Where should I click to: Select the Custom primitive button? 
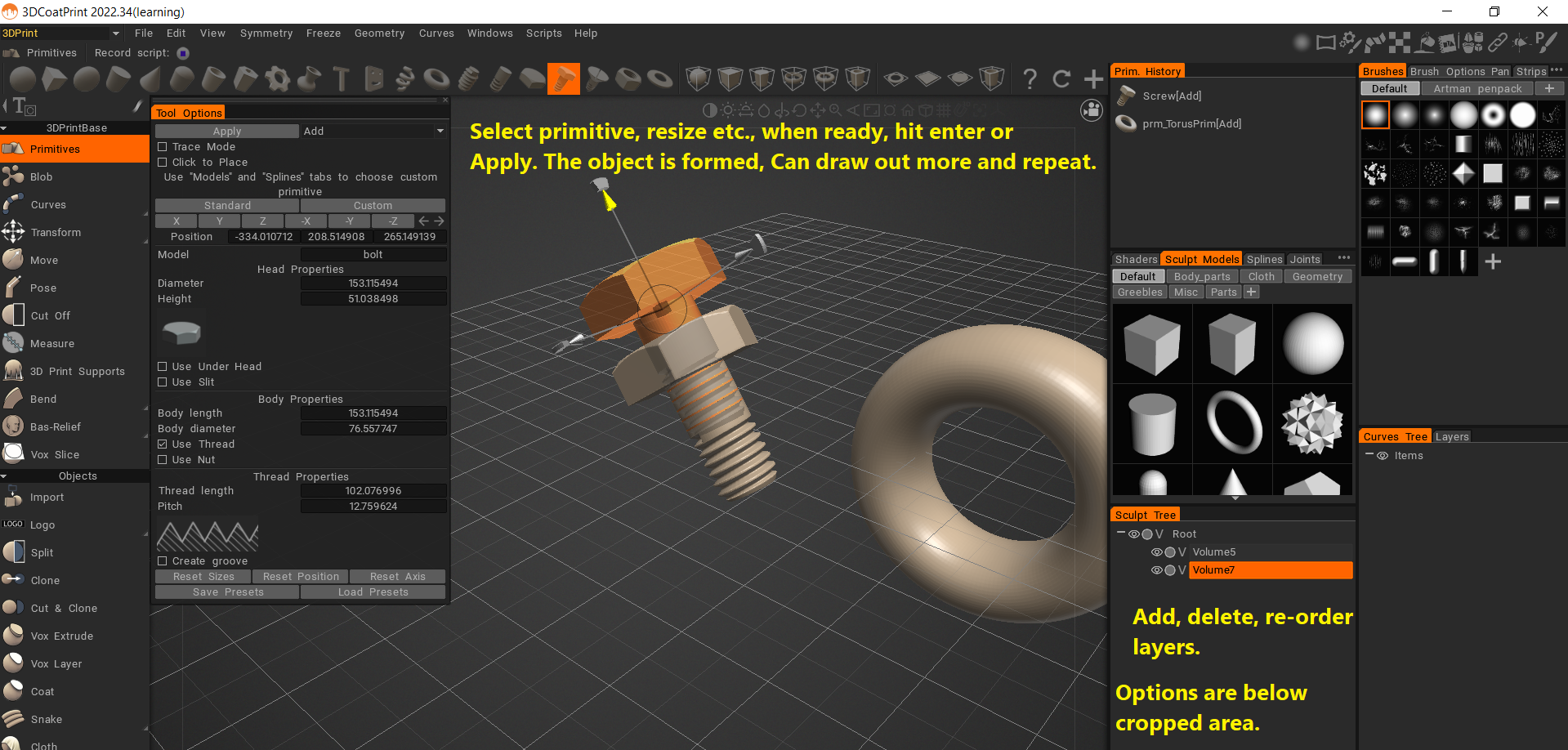[x=373, y=206]
